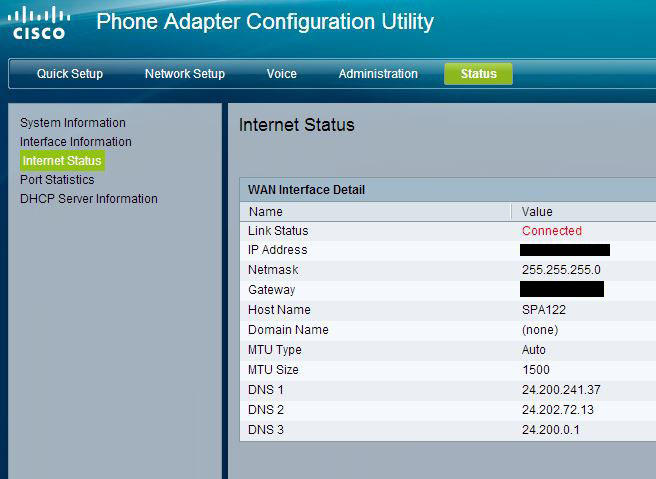Show DHCP Server Information
The image size is (656, 479).
(x=89, y=199)
